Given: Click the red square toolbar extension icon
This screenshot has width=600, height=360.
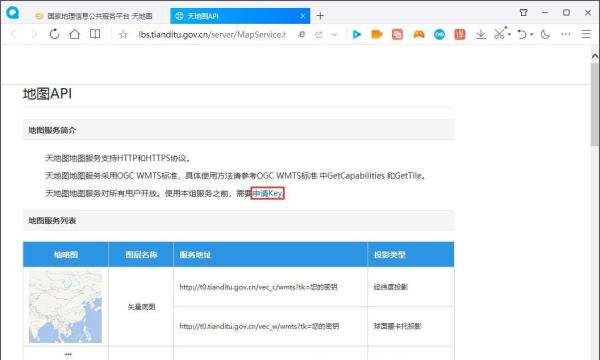Looking at the screenshot, I should [x=397, y=34].
